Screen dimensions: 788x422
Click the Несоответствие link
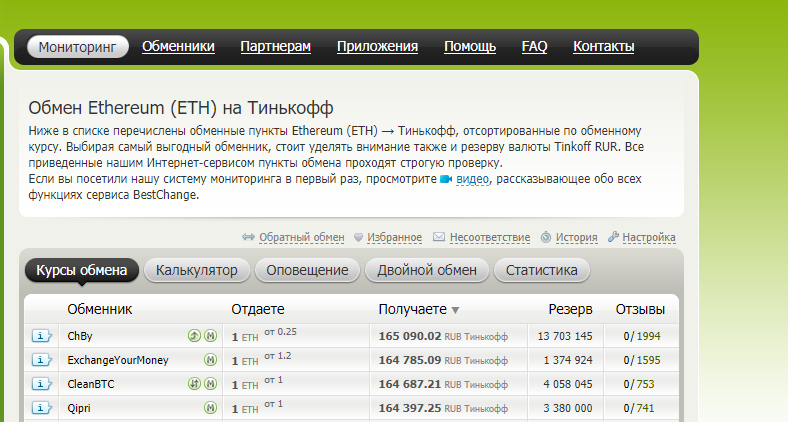pyautogui.click(x=490, y=237)
